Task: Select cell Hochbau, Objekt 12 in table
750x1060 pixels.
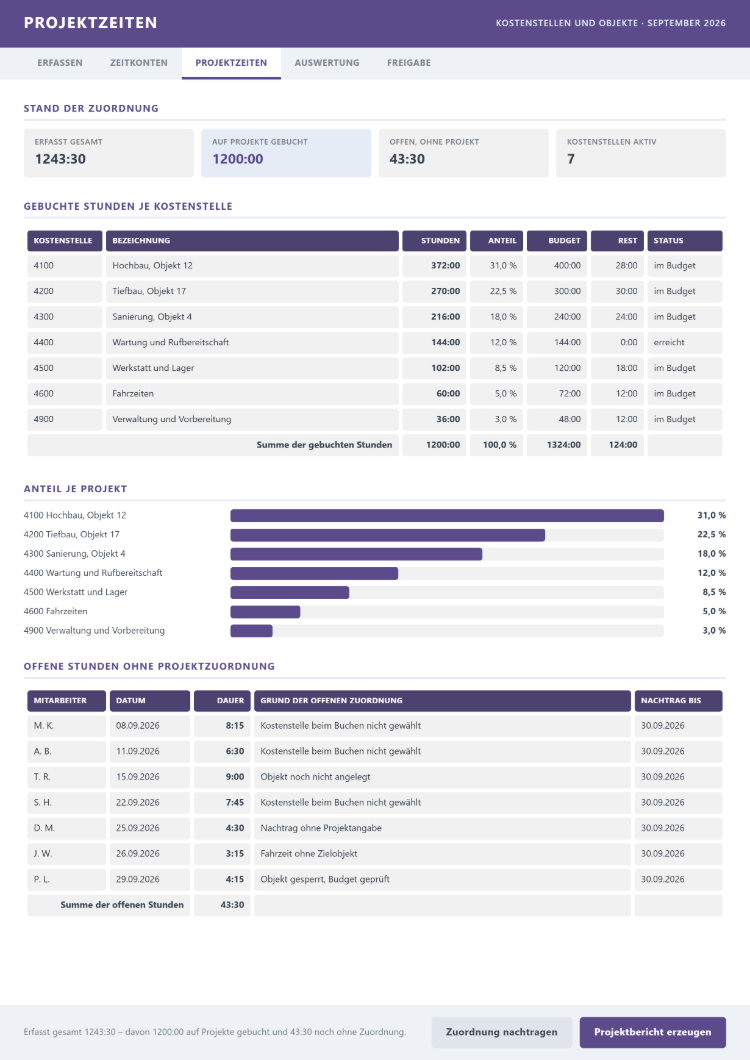Action: click(252, 266)
